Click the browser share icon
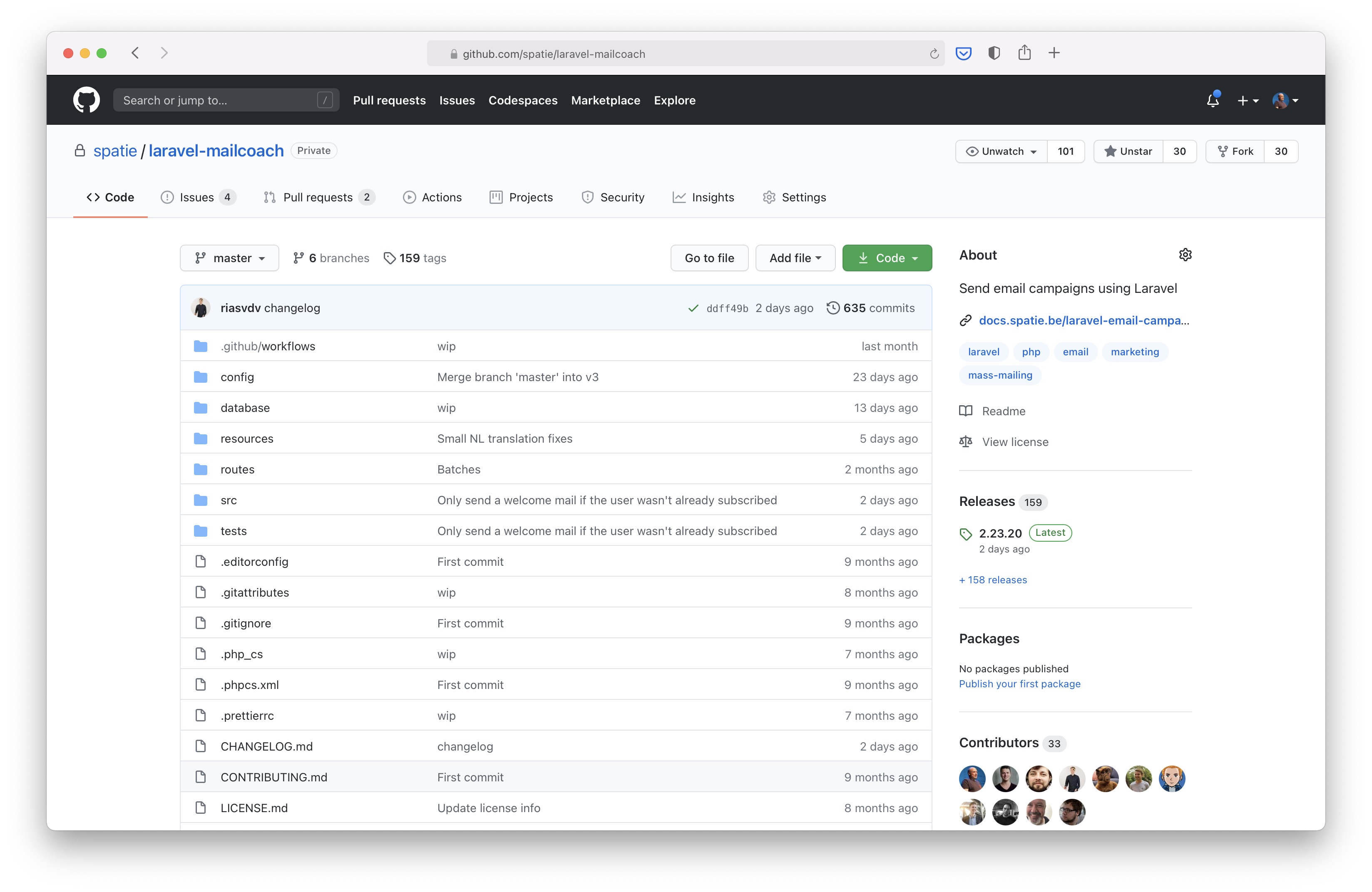This screenshot has width=1372, height=892. (x=1024, y=52)
